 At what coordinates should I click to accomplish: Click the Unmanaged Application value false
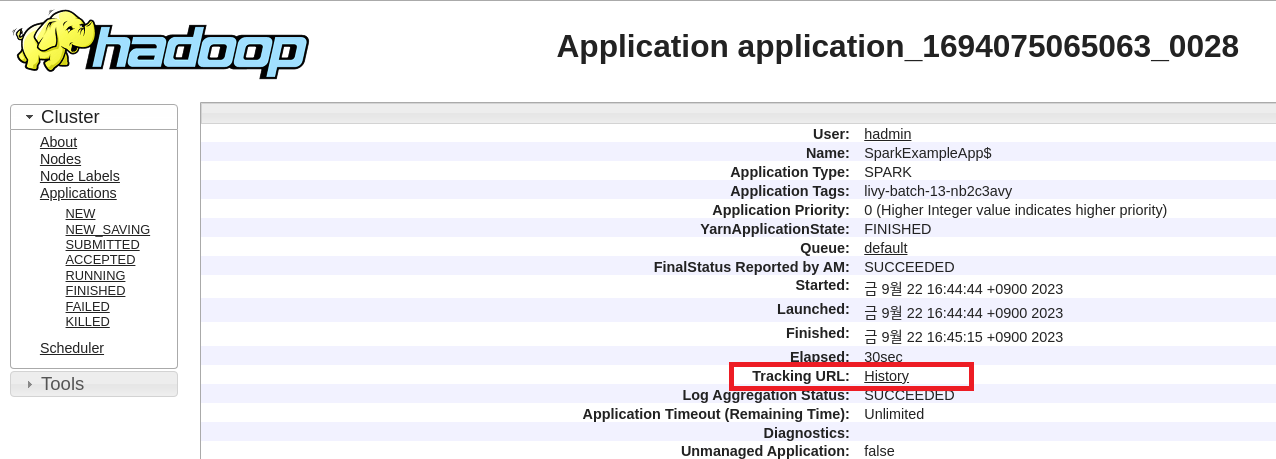[x=879, y=451]
